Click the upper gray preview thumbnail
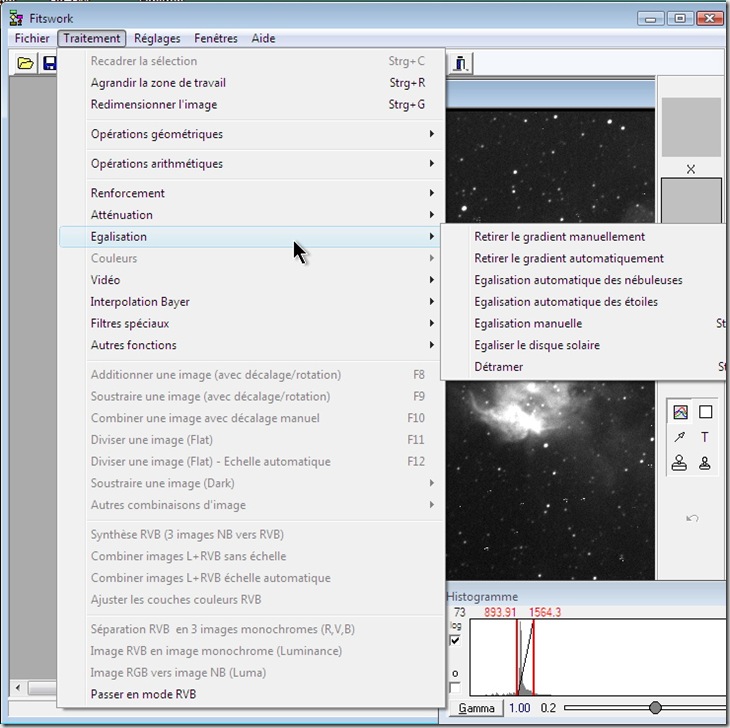730x728 pixels. click(x=691, y=127)
